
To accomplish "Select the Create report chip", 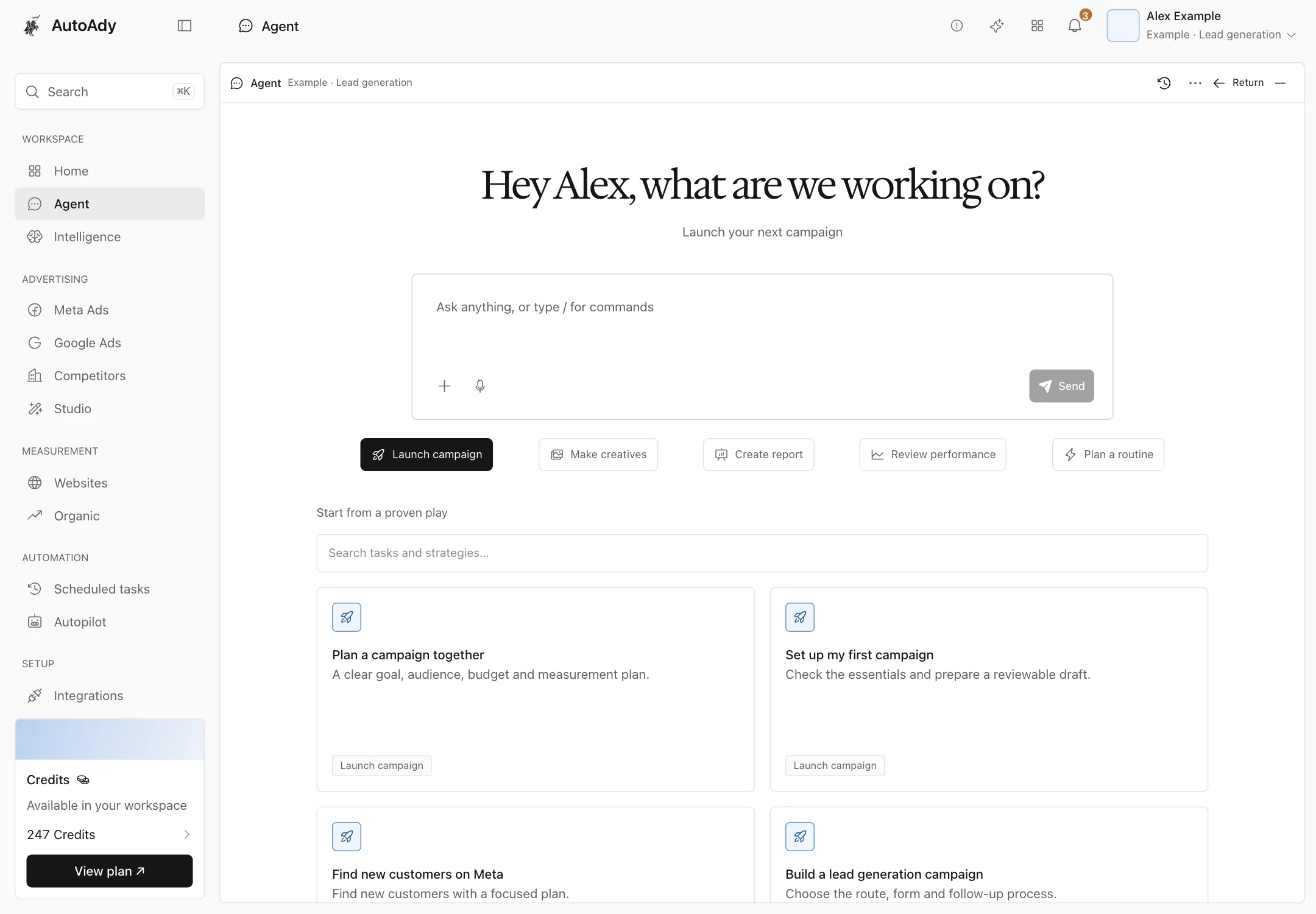I will [759, 455].
